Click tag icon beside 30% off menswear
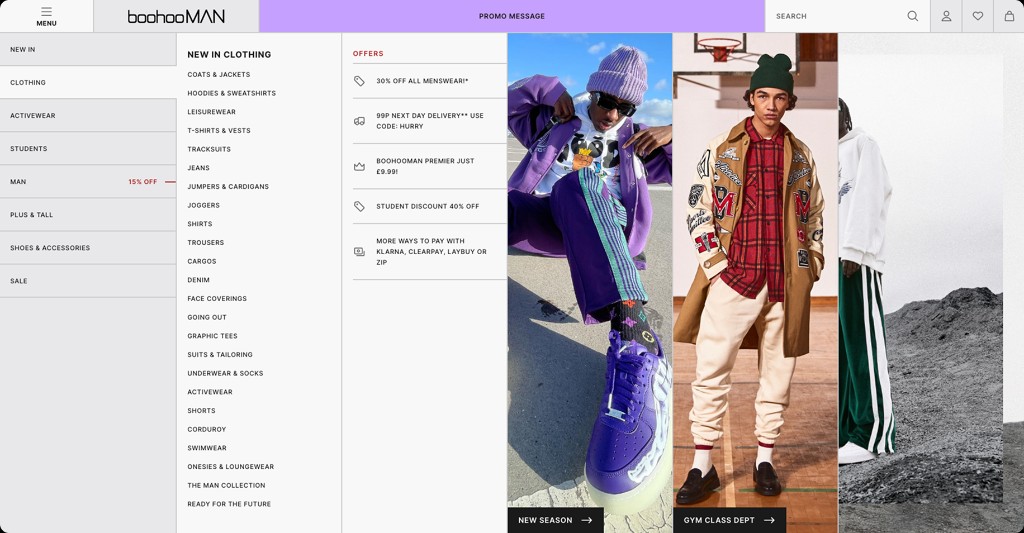 359,81
